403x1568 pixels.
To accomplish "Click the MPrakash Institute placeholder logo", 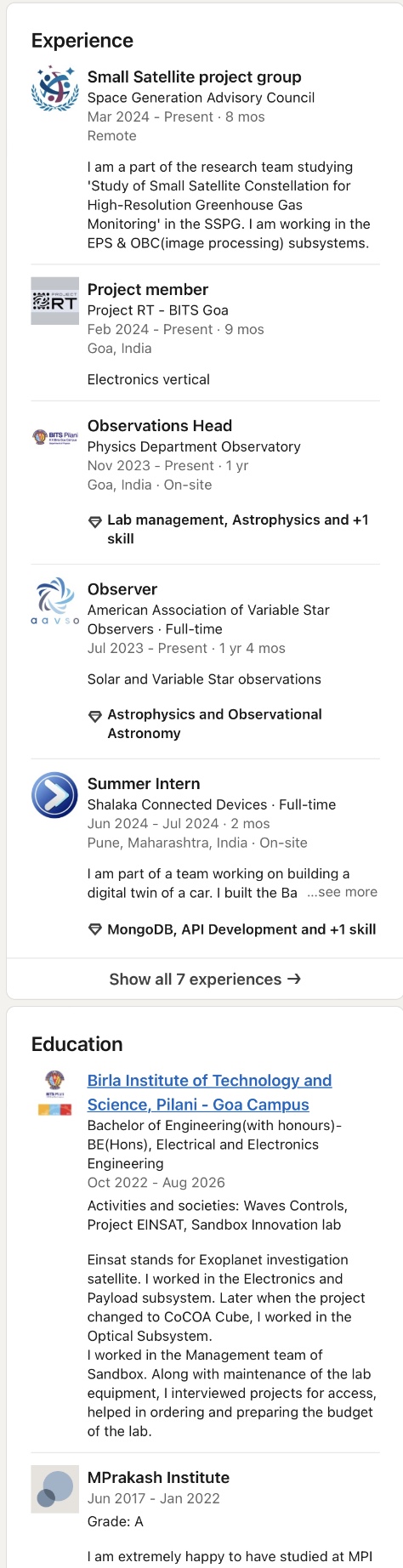I will click(54, 1489).
